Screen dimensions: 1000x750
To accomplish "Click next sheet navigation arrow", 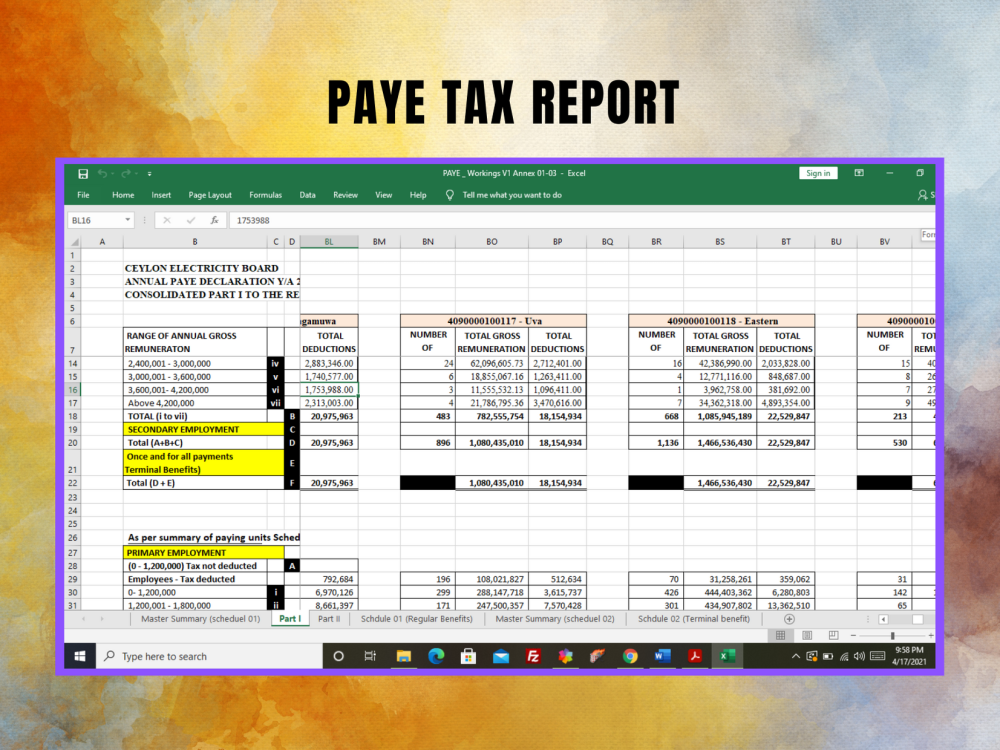I will [101, 619].
